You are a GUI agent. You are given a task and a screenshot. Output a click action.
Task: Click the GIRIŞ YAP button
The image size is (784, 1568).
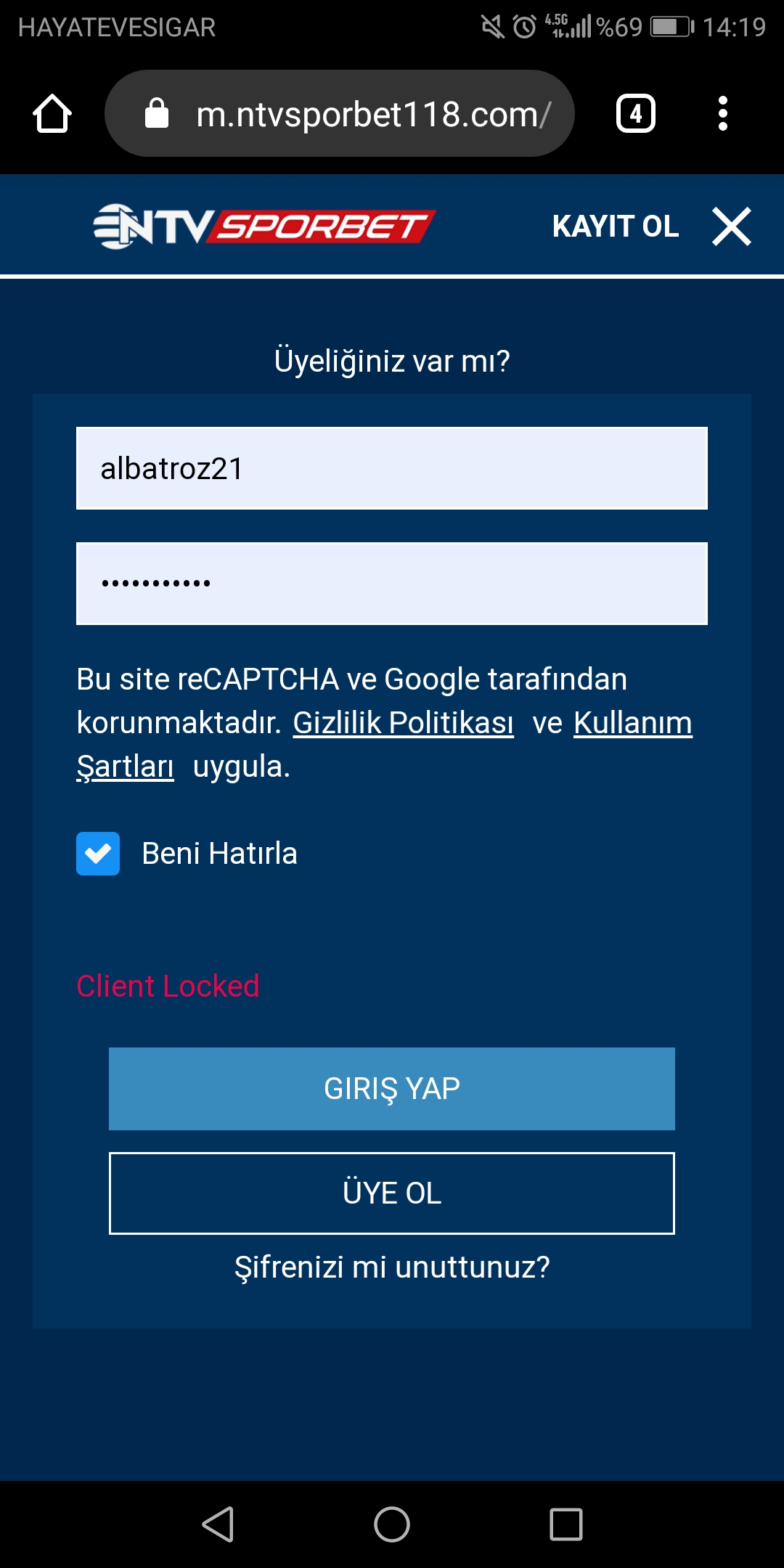click(x=392, y=1089)
